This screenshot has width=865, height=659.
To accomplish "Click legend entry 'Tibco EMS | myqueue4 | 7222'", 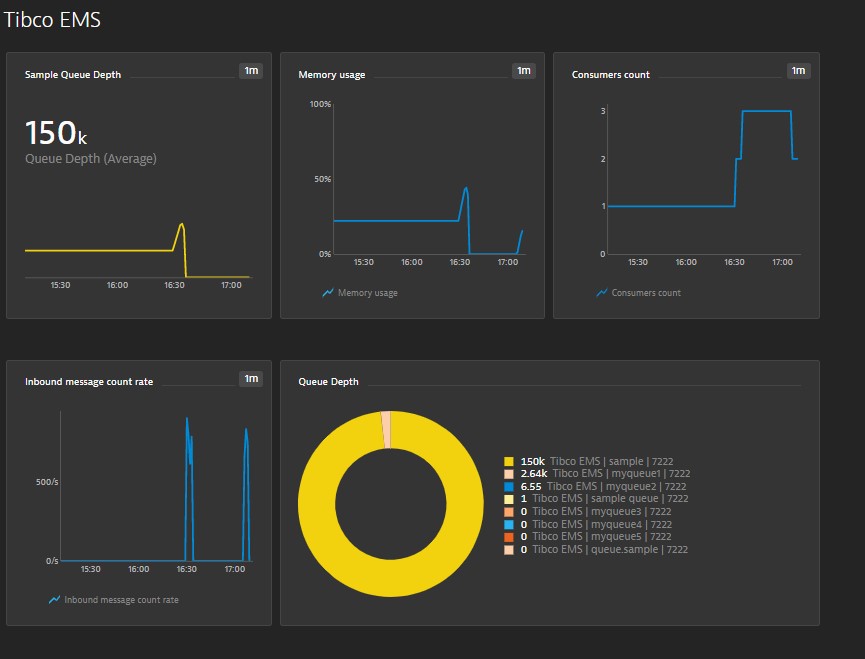I will 602,524.
